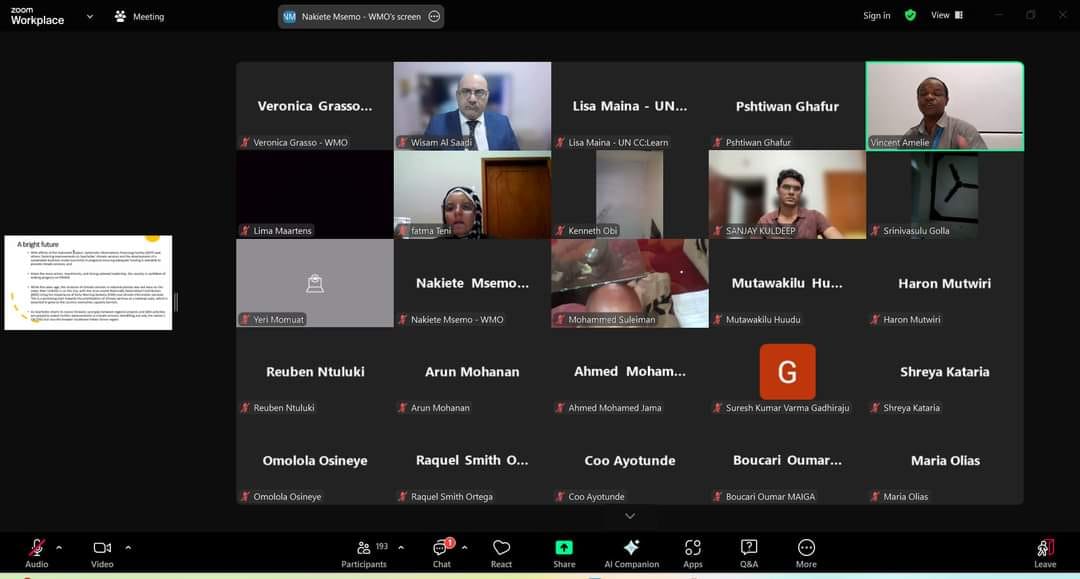Expand the Zoom Workplace dropdown arrow
Viewport: 1080px width, 579px height.
coord(90,16)
